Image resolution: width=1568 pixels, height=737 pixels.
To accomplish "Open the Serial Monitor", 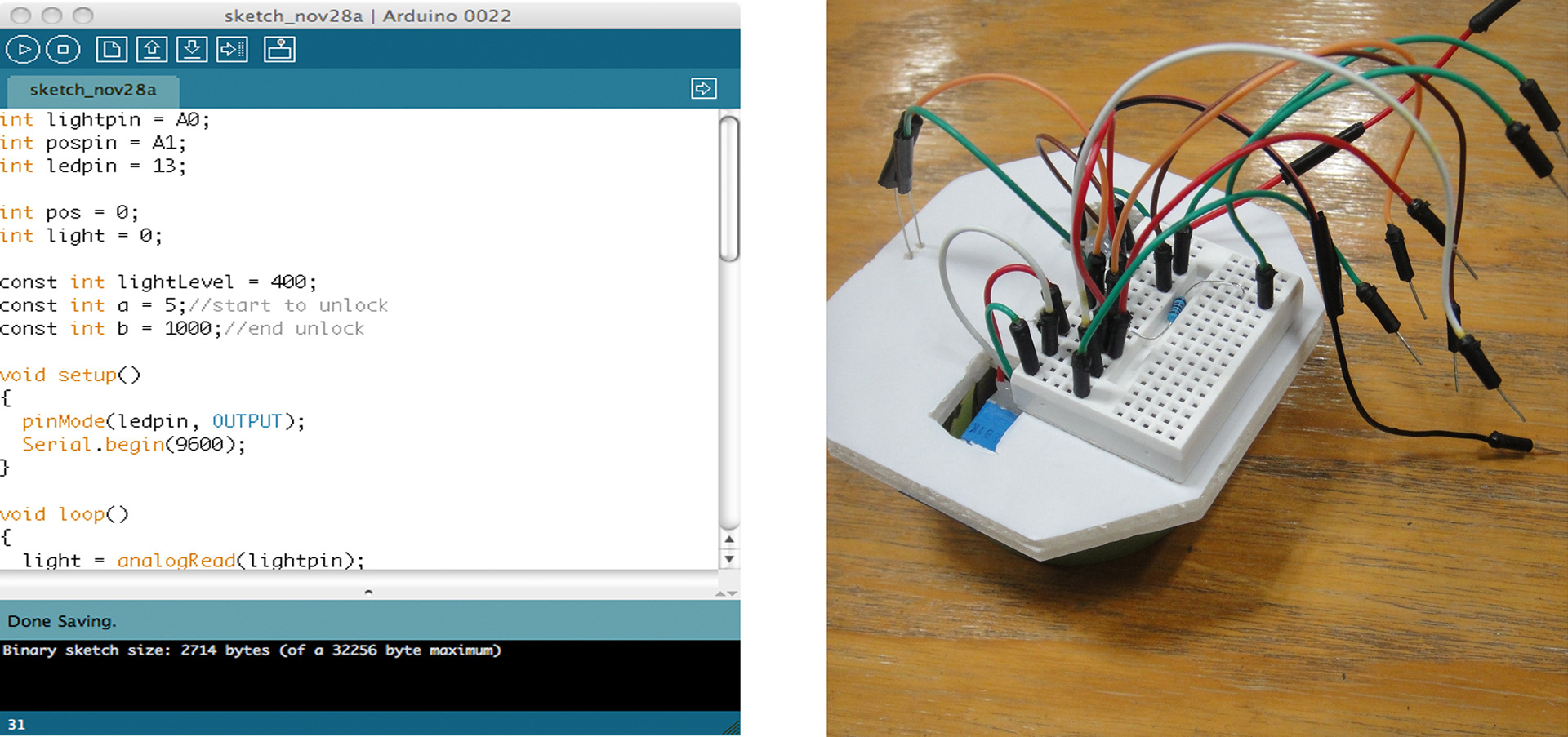I will point(279,50).
